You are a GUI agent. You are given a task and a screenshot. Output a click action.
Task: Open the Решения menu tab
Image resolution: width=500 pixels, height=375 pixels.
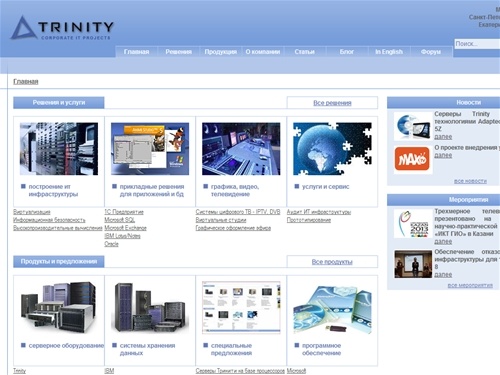[x=178, y=52]
